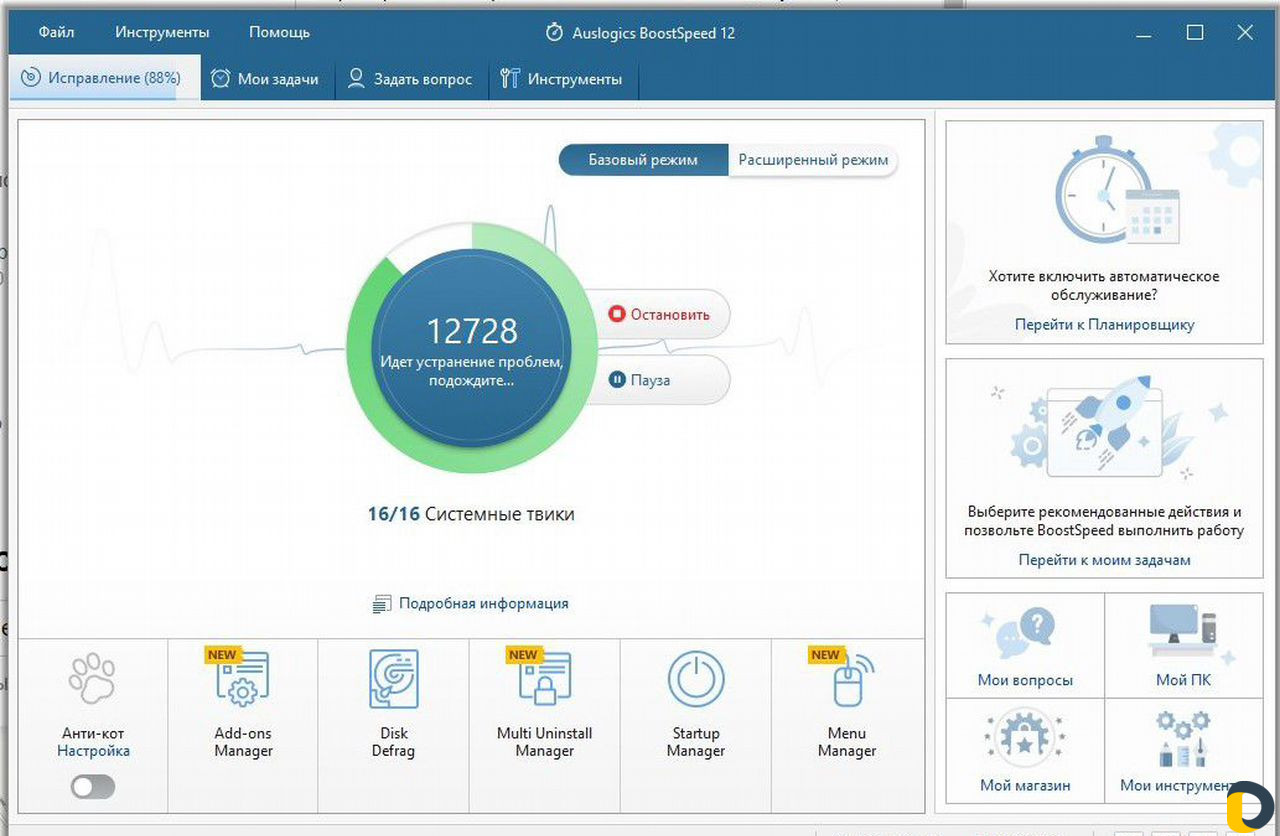Open the Инструменты menu in menu bar
The height and width of the screenshot is (836, 1280).
coord(162,32)
